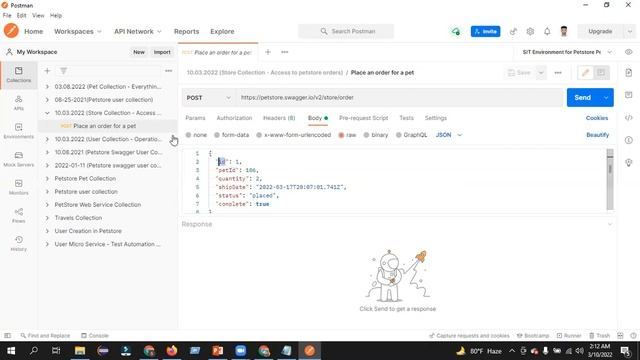Expand the 03.08.2022 Pet Collection
The width and height of the screenshot is (640, 360).
[47, 87]
